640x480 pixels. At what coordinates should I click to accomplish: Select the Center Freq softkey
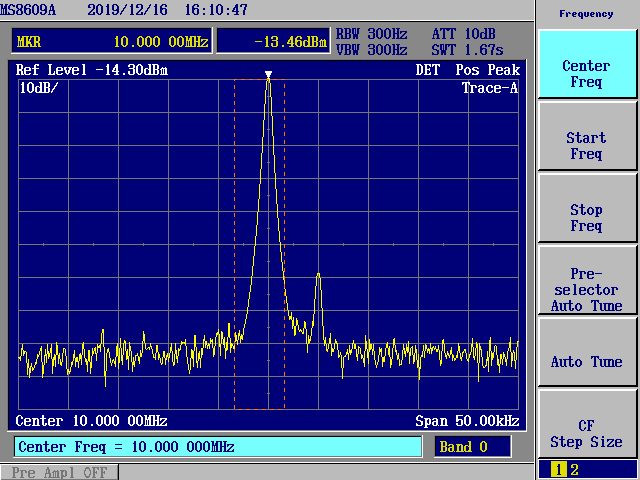(587, 64)
